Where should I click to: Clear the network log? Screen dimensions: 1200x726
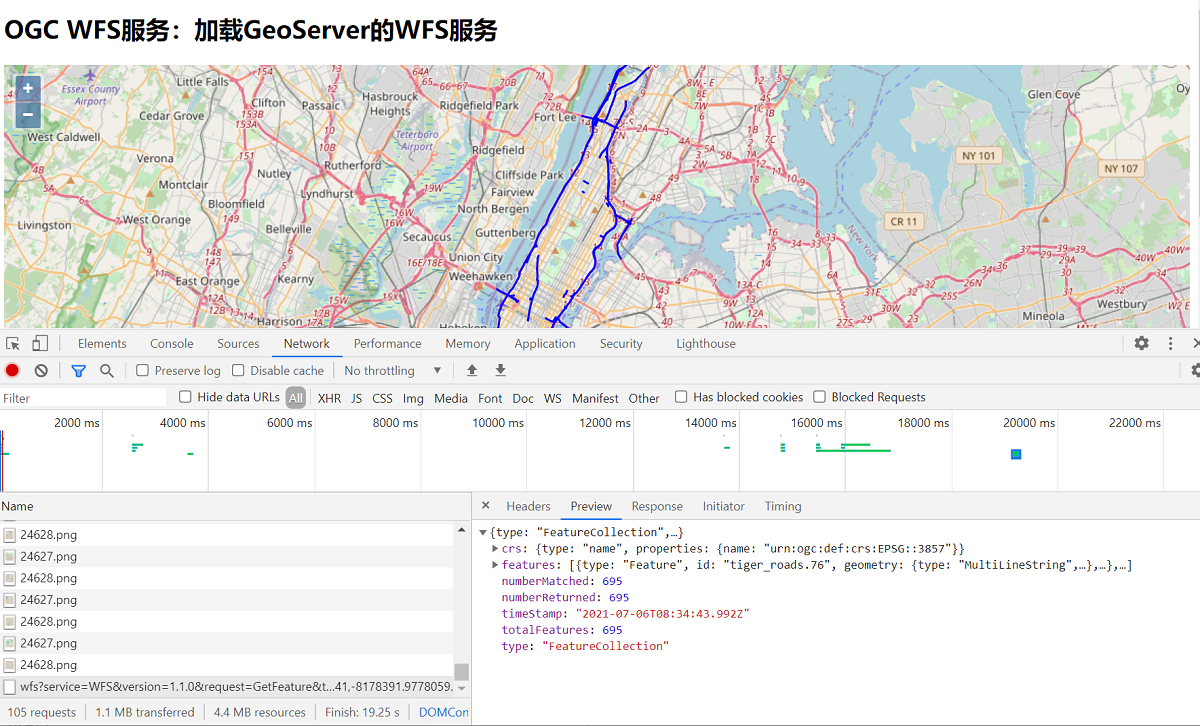[41, 370]
